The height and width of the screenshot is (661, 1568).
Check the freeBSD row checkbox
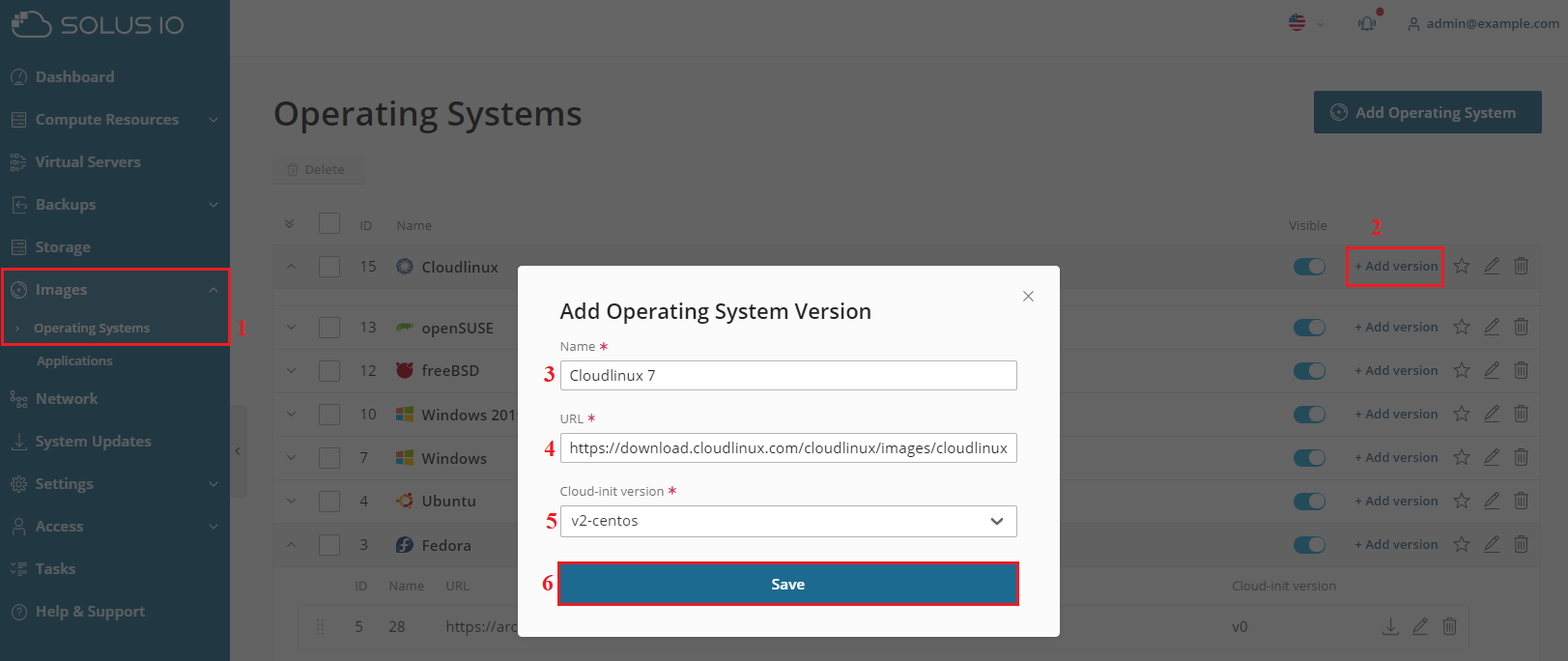point(329,371)
